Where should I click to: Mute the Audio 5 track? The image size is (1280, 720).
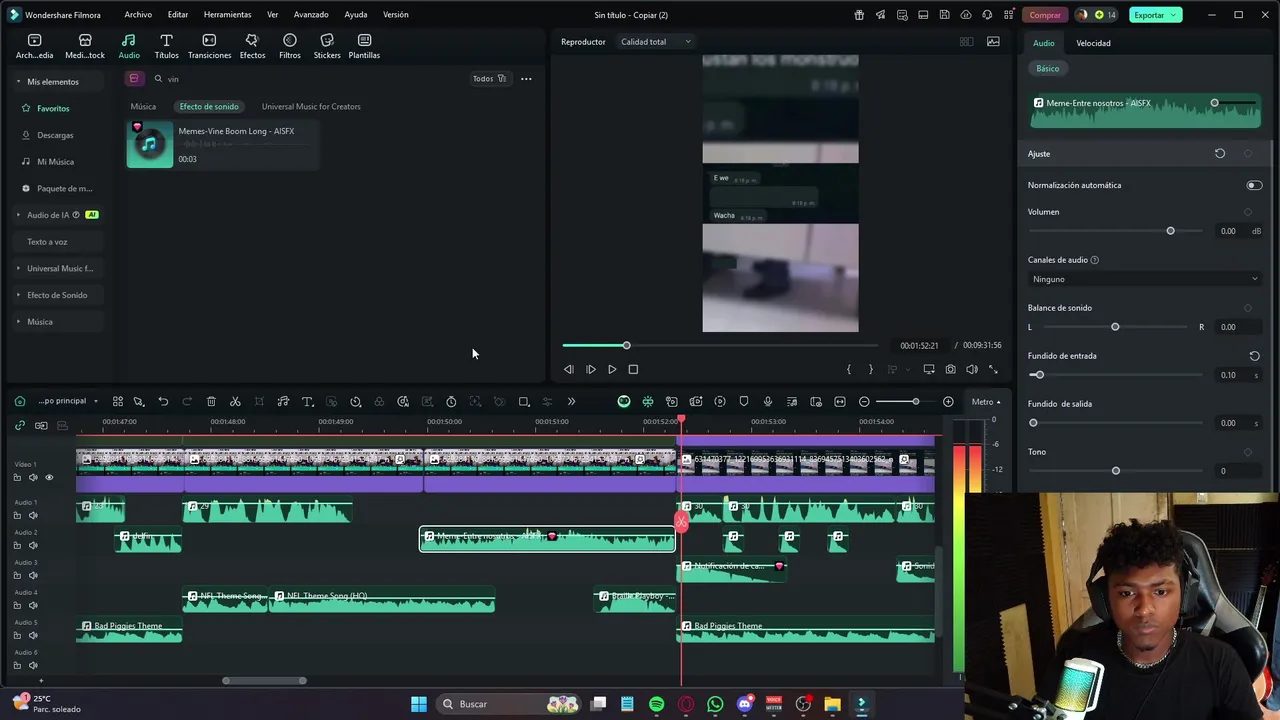(x=33, y=635)
